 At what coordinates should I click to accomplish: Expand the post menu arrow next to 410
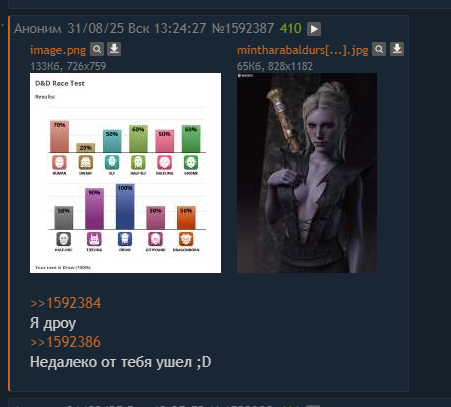[314, 29]
